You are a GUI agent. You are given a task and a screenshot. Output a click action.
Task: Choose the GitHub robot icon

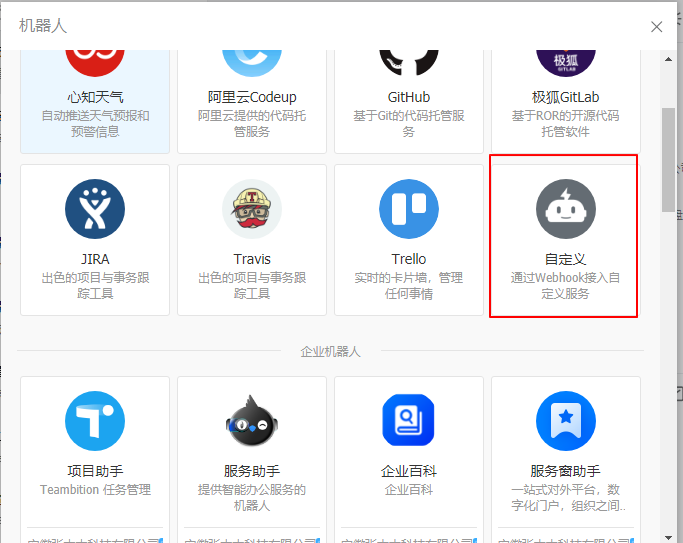coord(409,63)
